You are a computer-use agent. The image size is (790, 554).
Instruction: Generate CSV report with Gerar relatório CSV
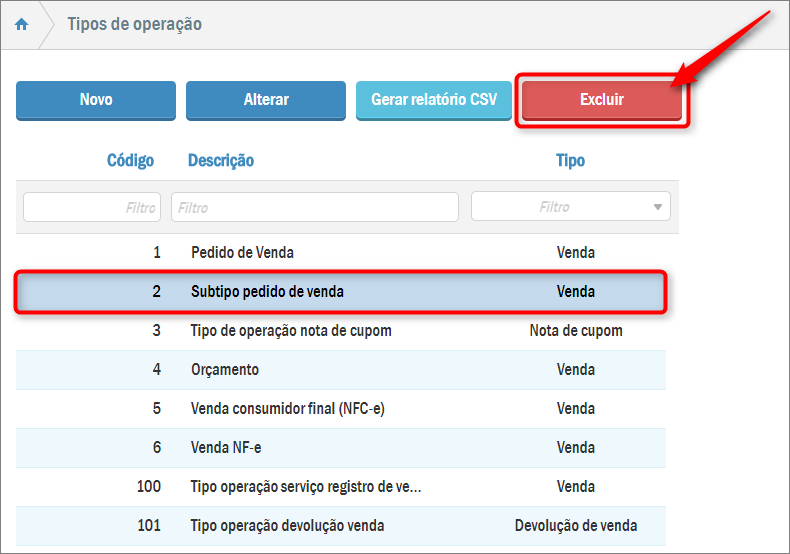(433, 100)
